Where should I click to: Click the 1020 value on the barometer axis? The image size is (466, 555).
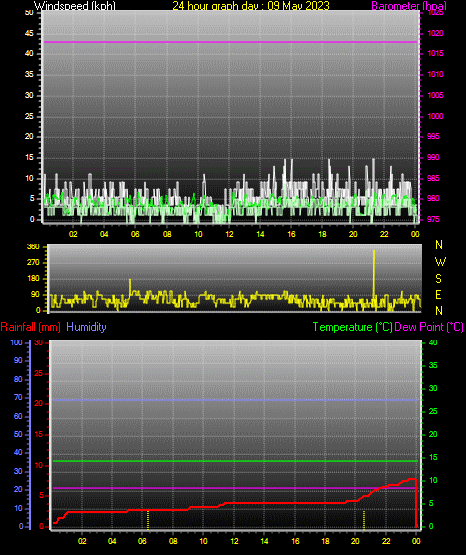pos(435,33)
